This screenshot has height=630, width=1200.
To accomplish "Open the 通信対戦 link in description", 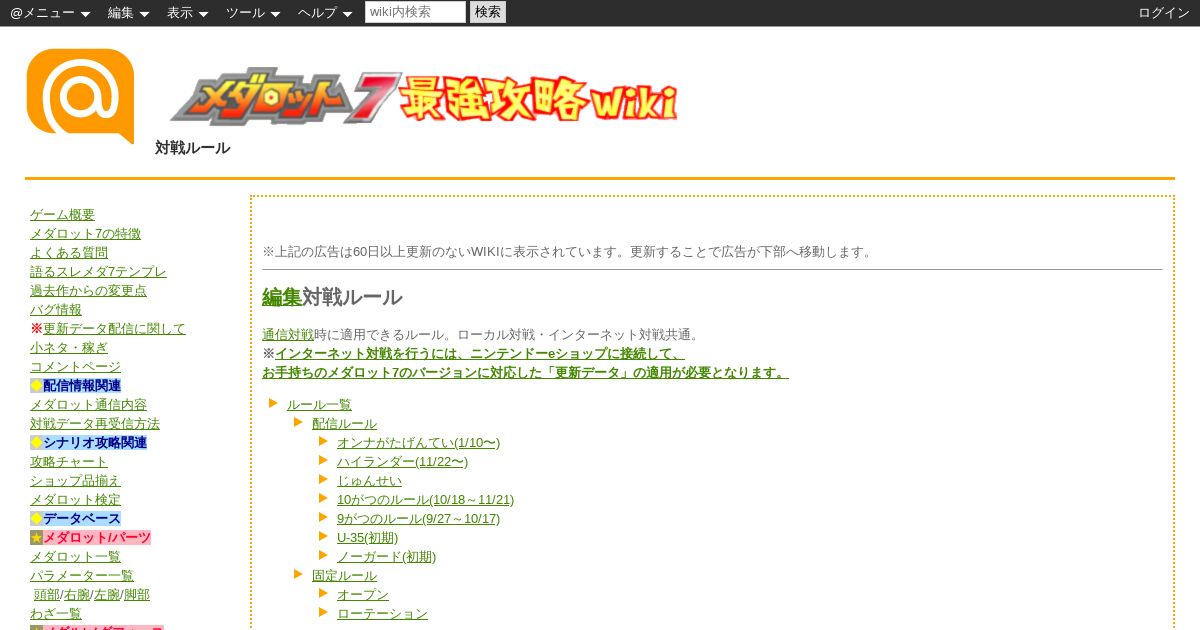I will coord(288,335).
